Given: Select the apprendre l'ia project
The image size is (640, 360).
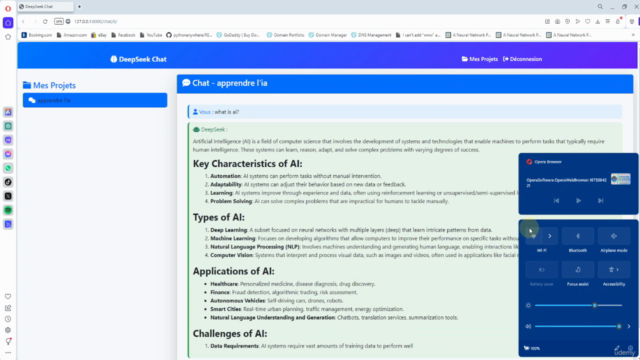Looking at the screenshot, I should (95, 100).
